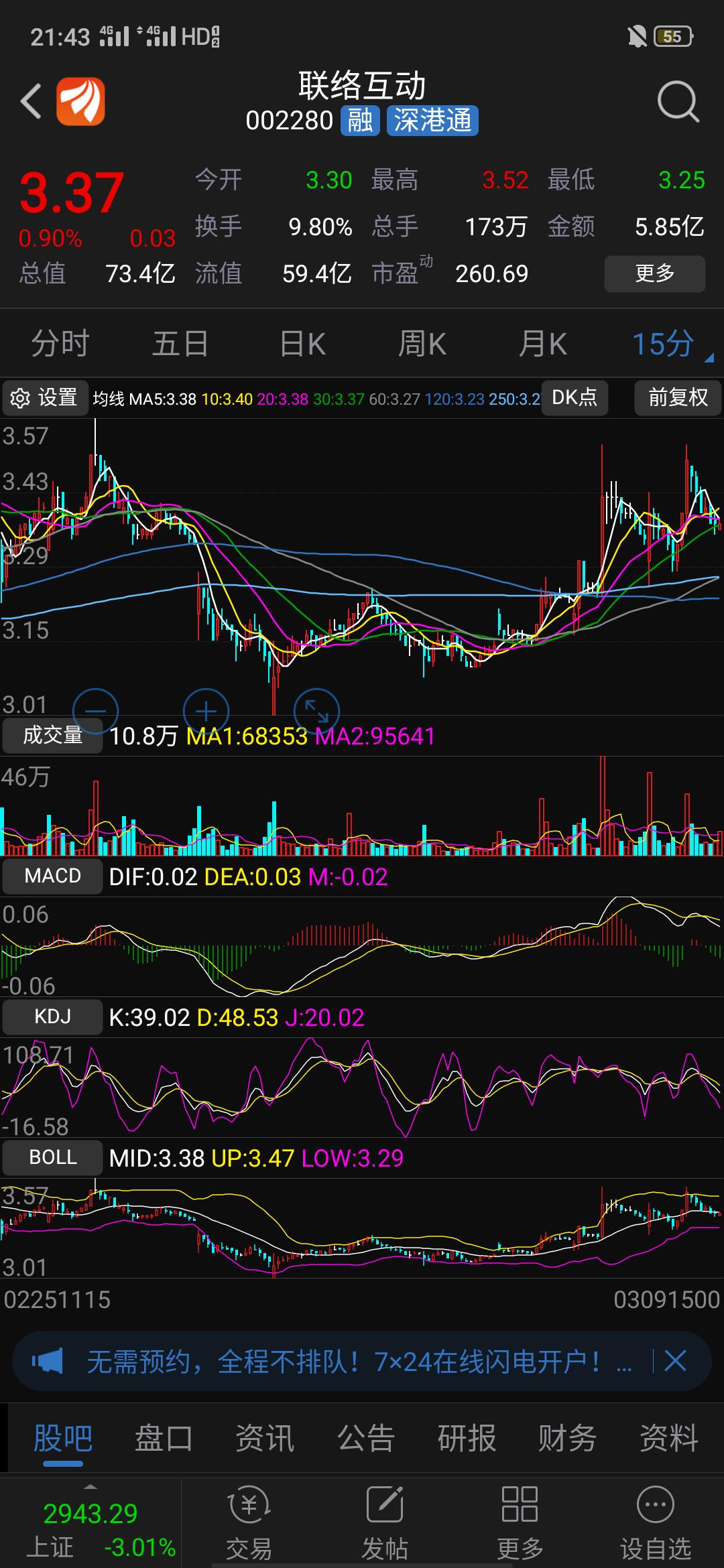Open the search magnifier icon

pos(678,102)
